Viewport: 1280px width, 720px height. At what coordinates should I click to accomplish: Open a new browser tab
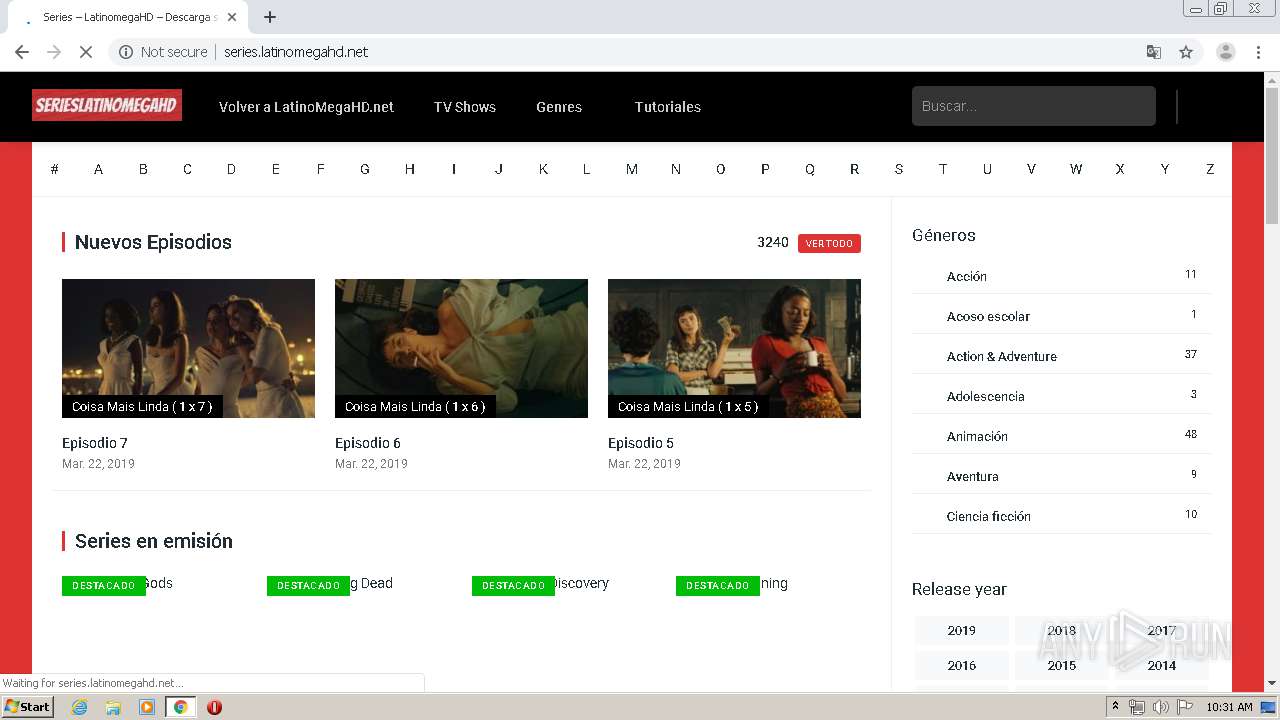pos(269,17)
